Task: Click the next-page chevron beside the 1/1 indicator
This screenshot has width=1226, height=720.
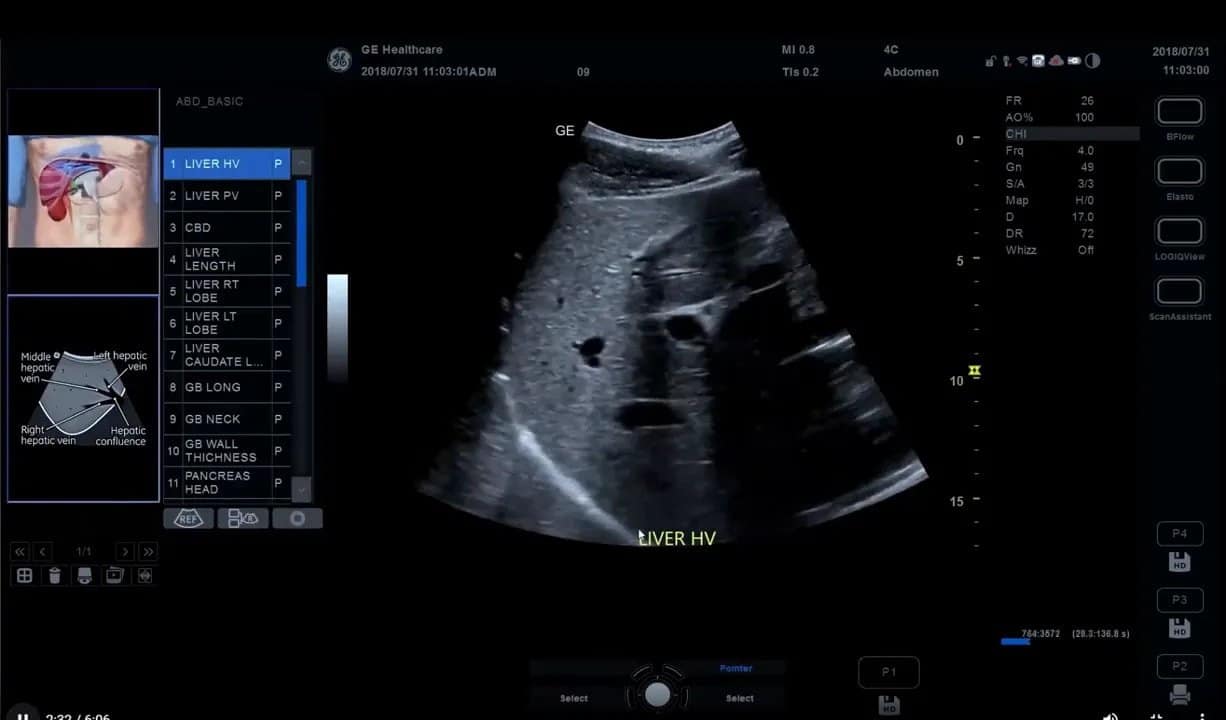Action: [x=124, y=550]
